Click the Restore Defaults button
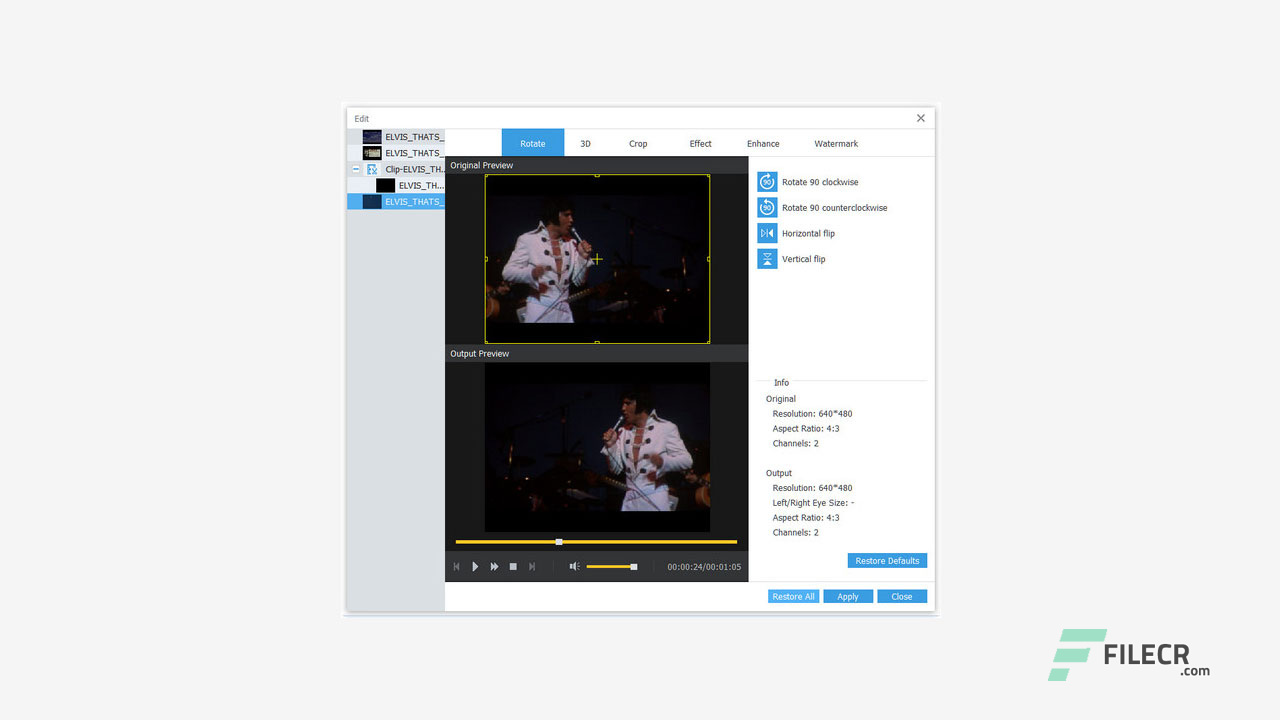The image size is (1280, 720). coord(887,560)
